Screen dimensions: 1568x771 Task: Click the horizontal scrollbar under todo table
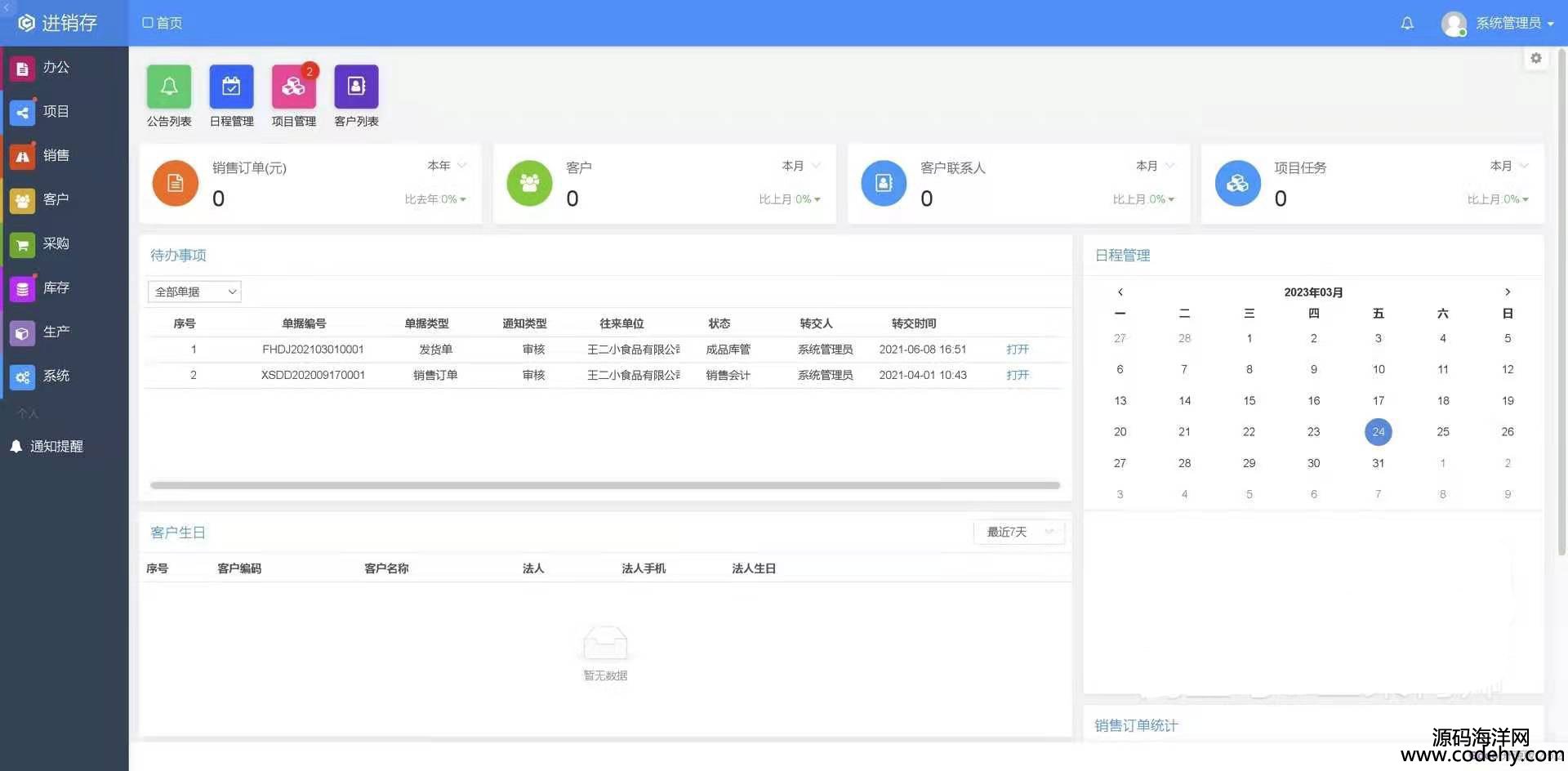[604, 485]
